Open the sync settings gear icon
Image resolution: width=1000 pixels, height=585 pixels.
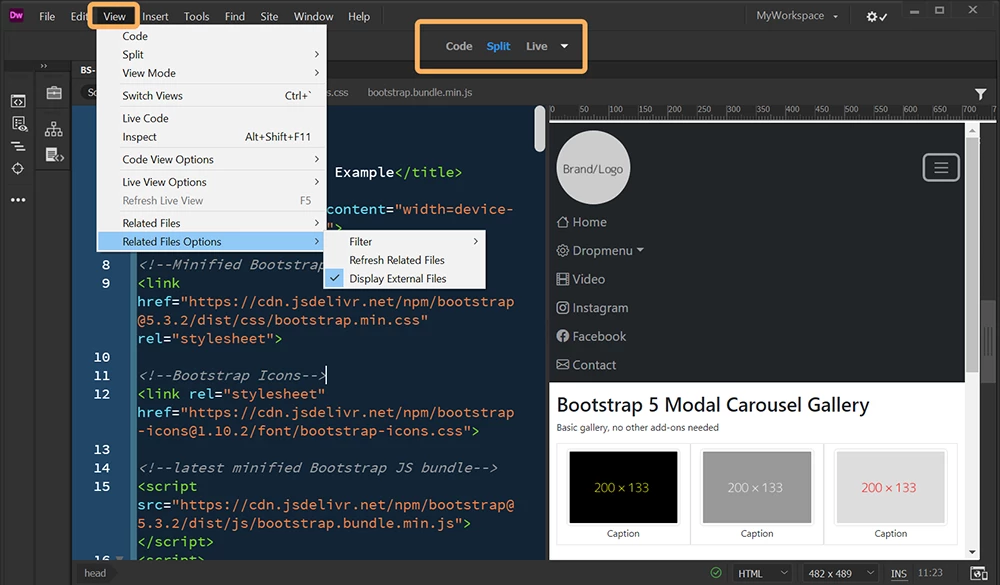click(x=876, y=17)
